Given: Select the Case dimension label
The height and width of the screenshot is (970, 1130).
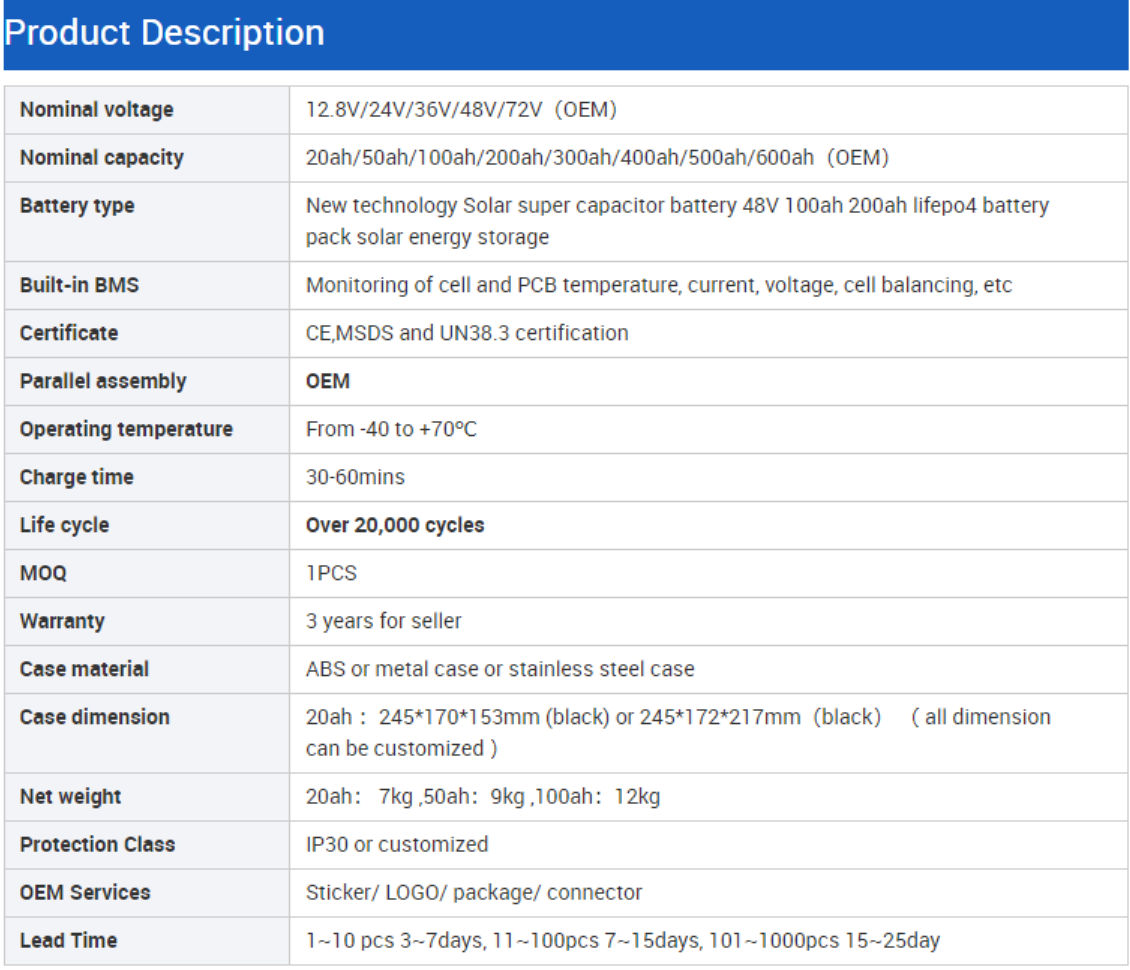Looking at the screenshot, I should [x=94, y=717].
